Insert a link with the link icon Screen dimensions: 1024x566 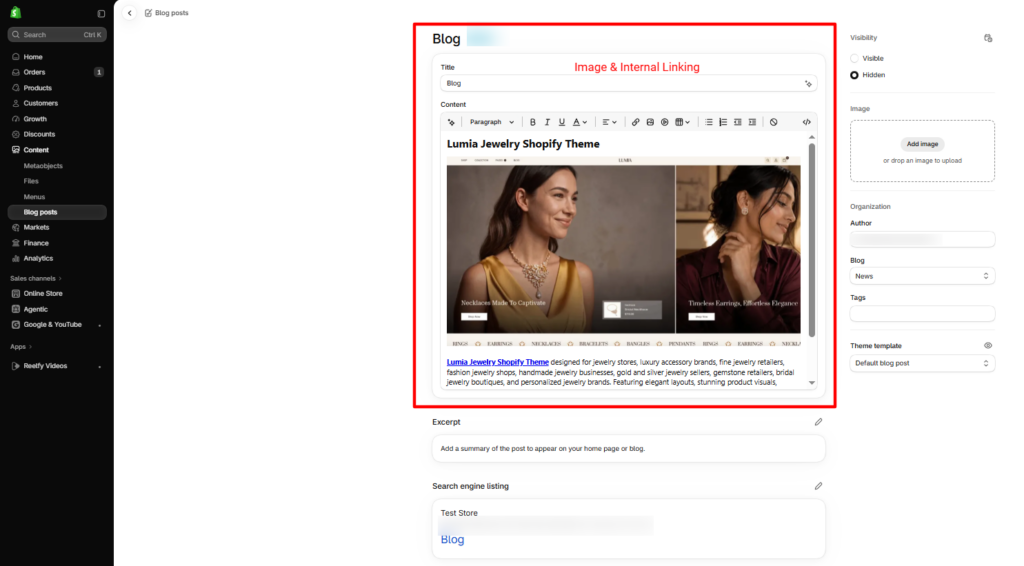coord(635,122)
